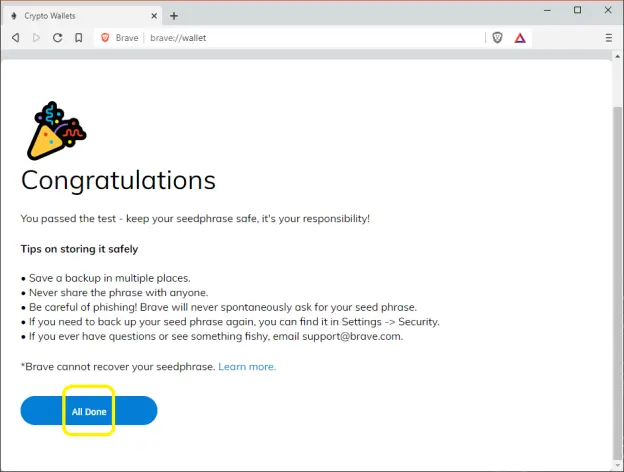Open the Brave Shields lion icon
The width and height of the screenshot is (624, 472).
coord(497,38)
